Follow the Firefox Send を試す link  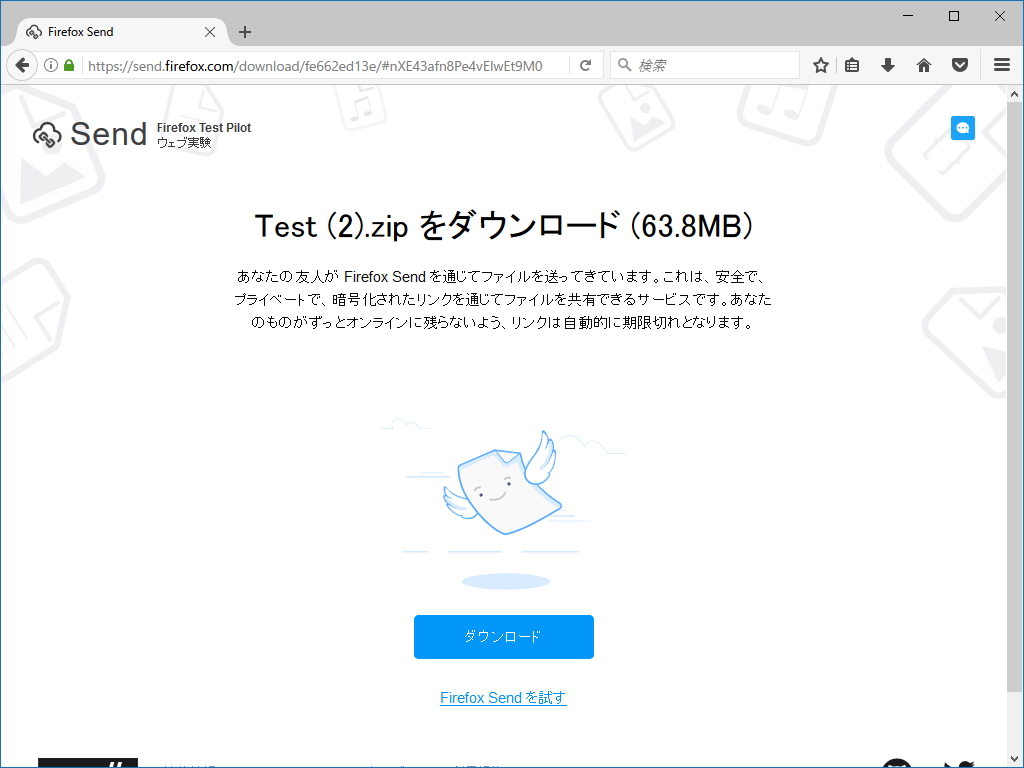pyautogui.click(x=503, y=697)
